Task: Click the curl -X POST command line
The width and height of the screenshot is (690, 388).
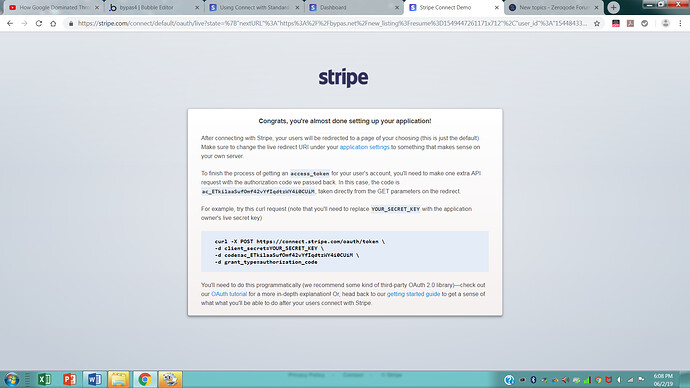Action: (300, 242)
